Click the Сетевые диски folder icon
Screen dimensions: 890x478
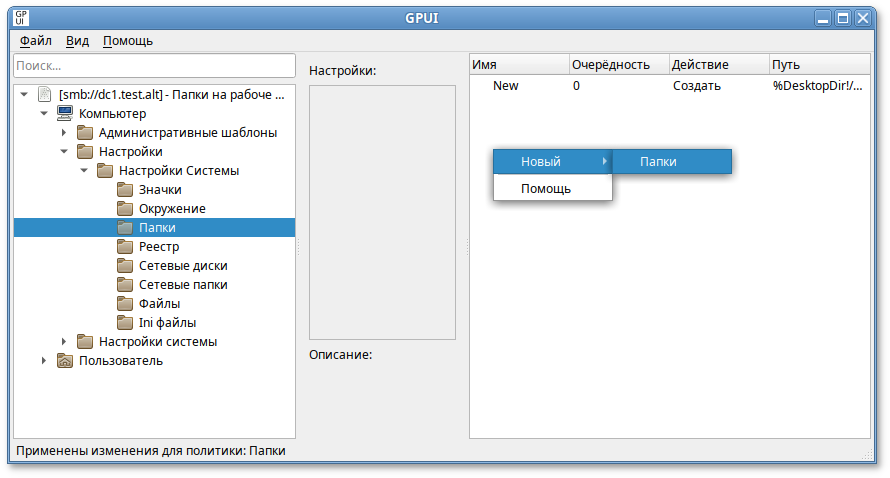125,266
